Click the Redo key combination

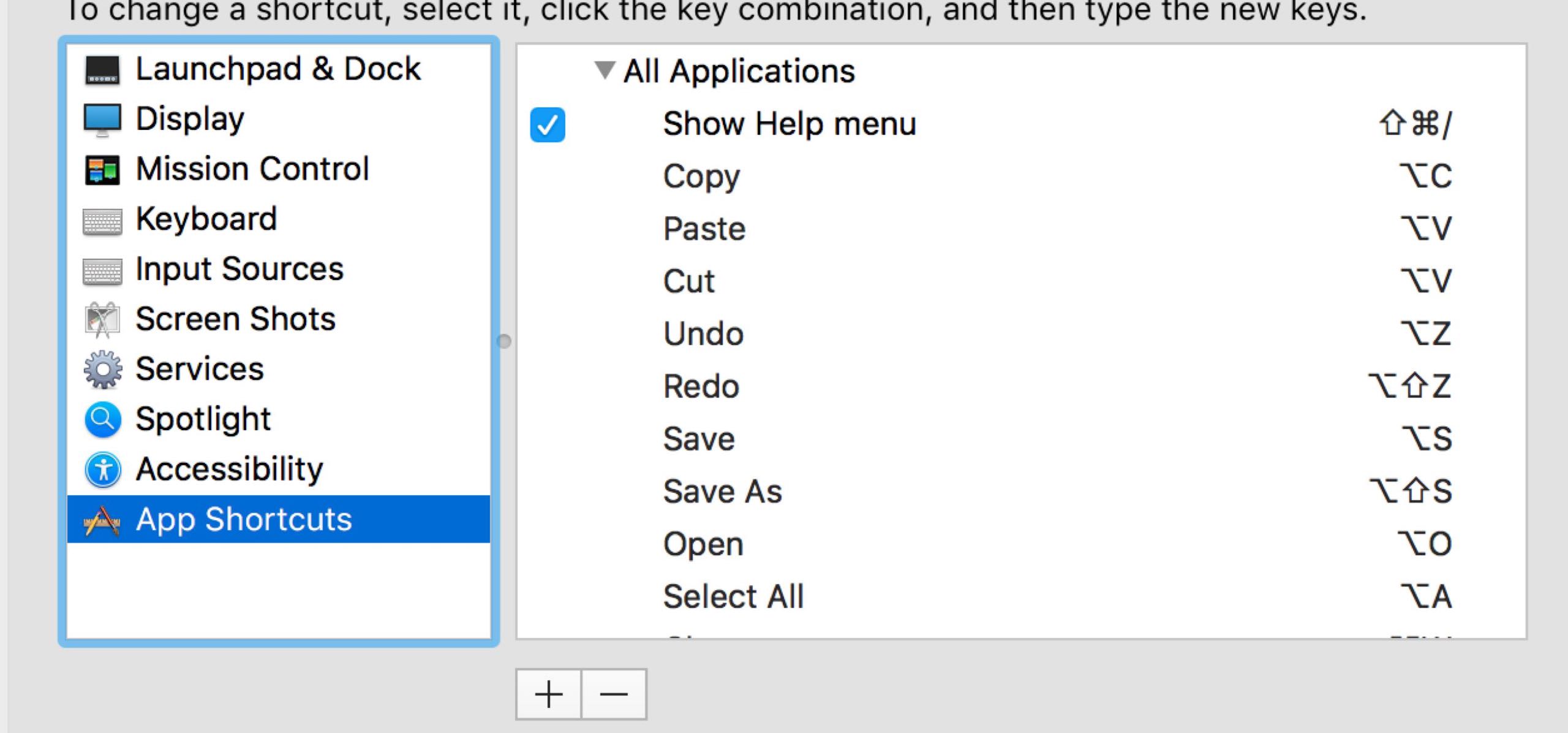tap(1409, 387)
